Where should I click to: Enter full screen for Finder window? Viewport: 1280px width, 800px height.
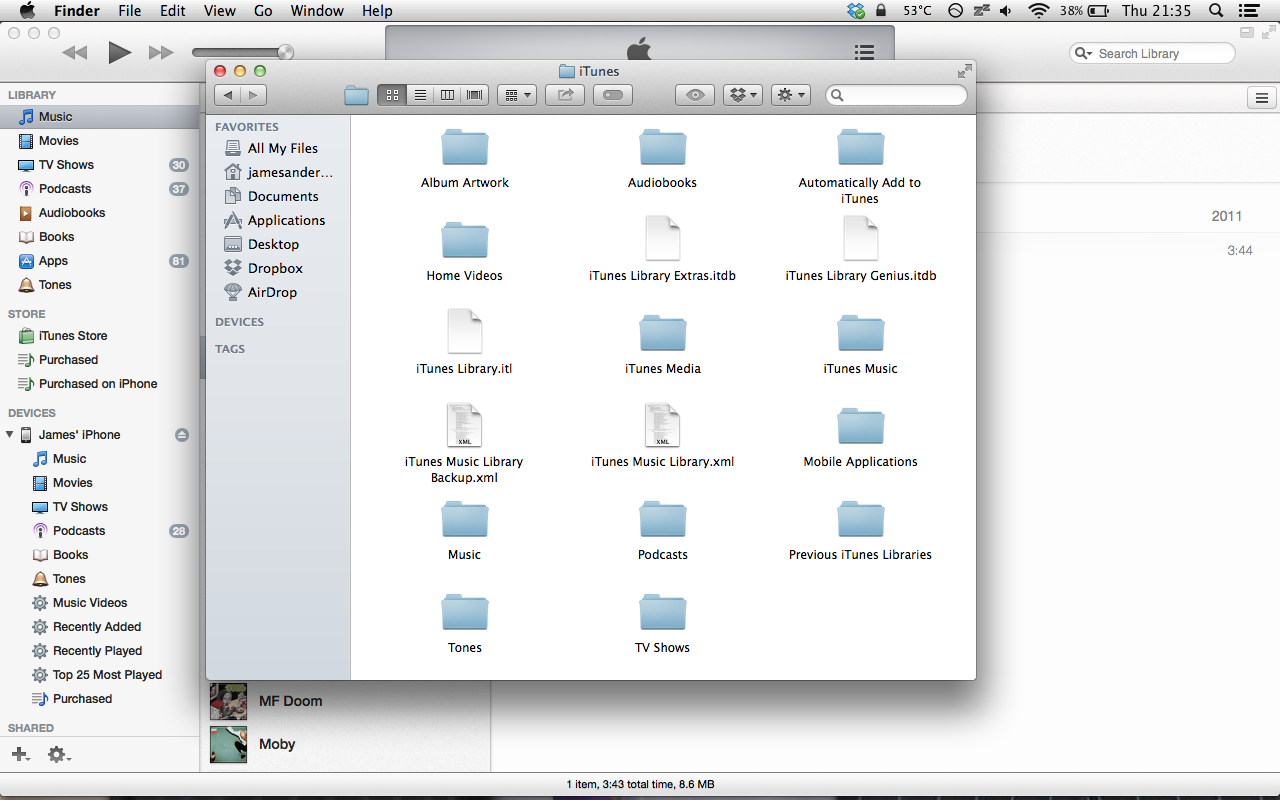[964, 71]
